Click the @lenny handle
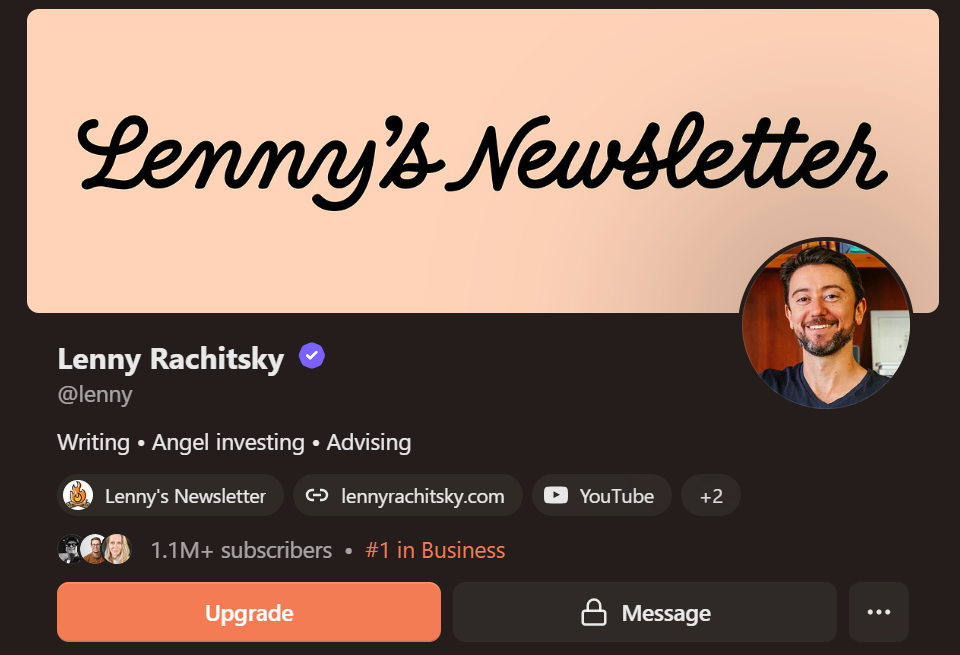 (95, 395)
